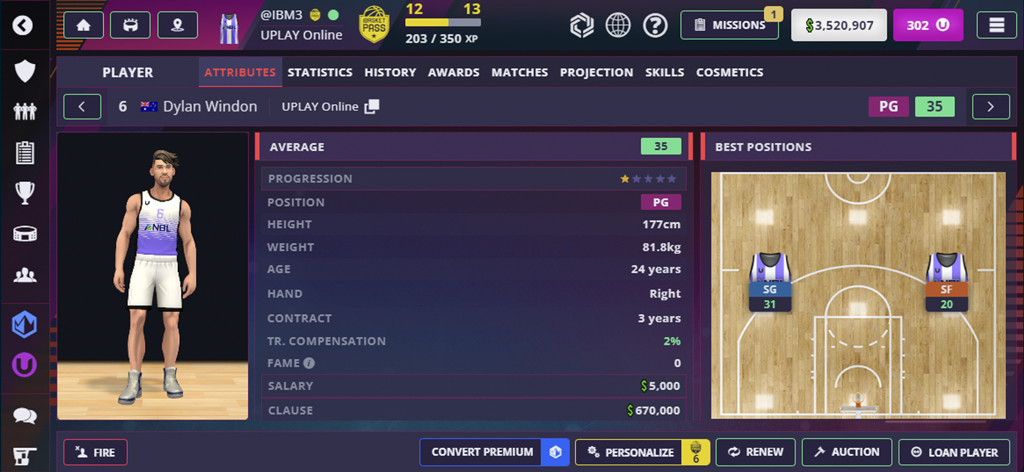Open the stadium icon in top bar
The width and height of the screenshot is (1024, 472).
pyautogui.click(x=131, y=25)
